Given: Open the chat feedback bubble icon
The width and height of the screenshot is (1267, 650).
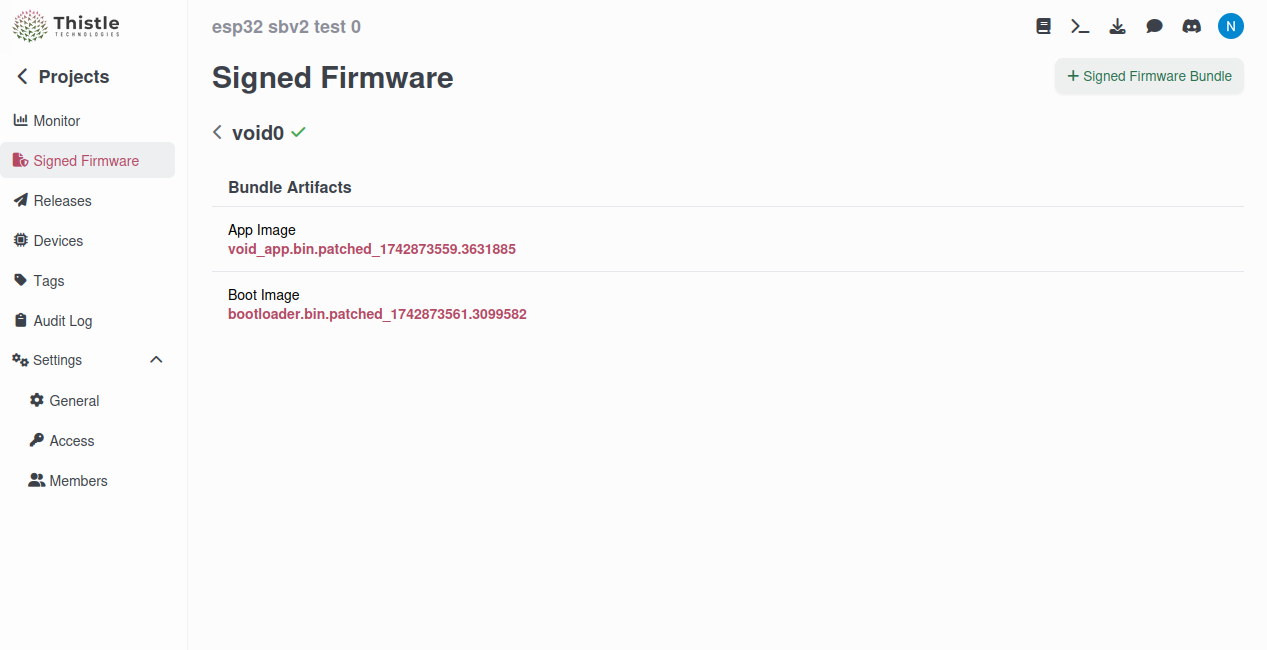Looking at the screenshot, I should 1154,26.
